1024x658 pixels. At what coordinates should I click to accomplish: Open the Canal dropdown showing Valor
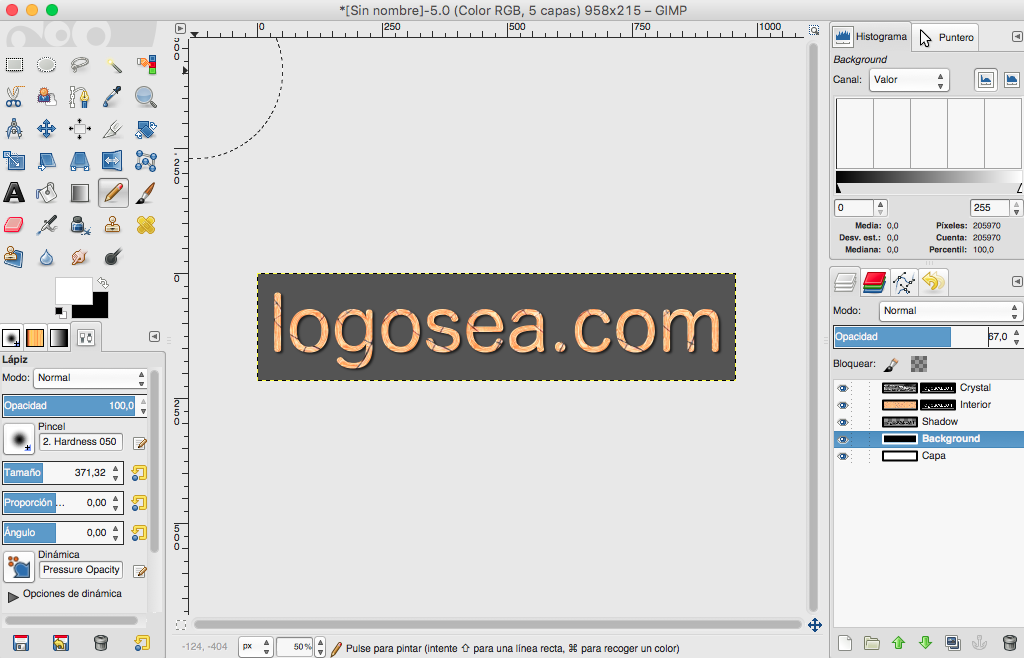[x=908, y=80]
